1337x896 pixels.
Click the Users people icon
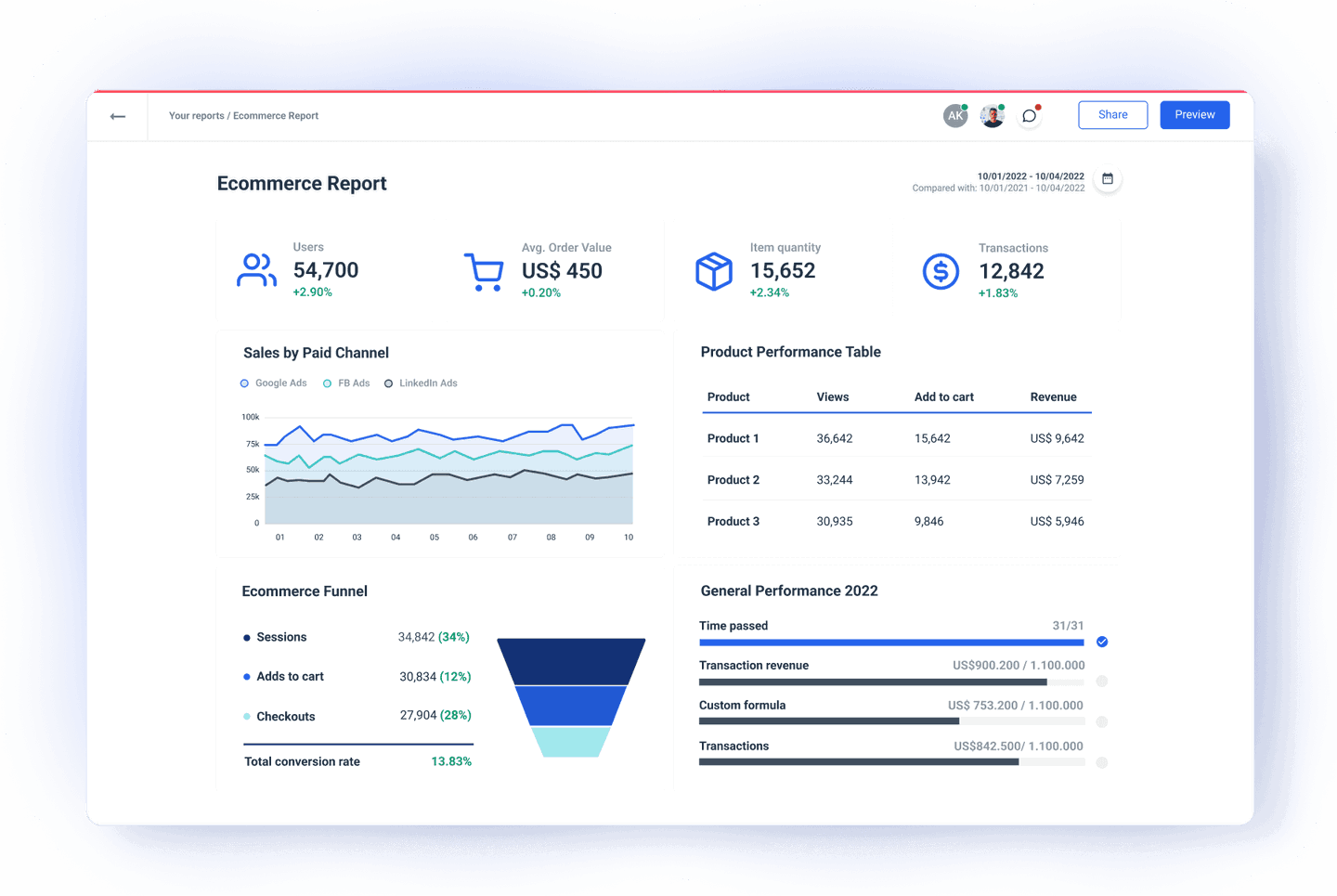click(256, 270)
